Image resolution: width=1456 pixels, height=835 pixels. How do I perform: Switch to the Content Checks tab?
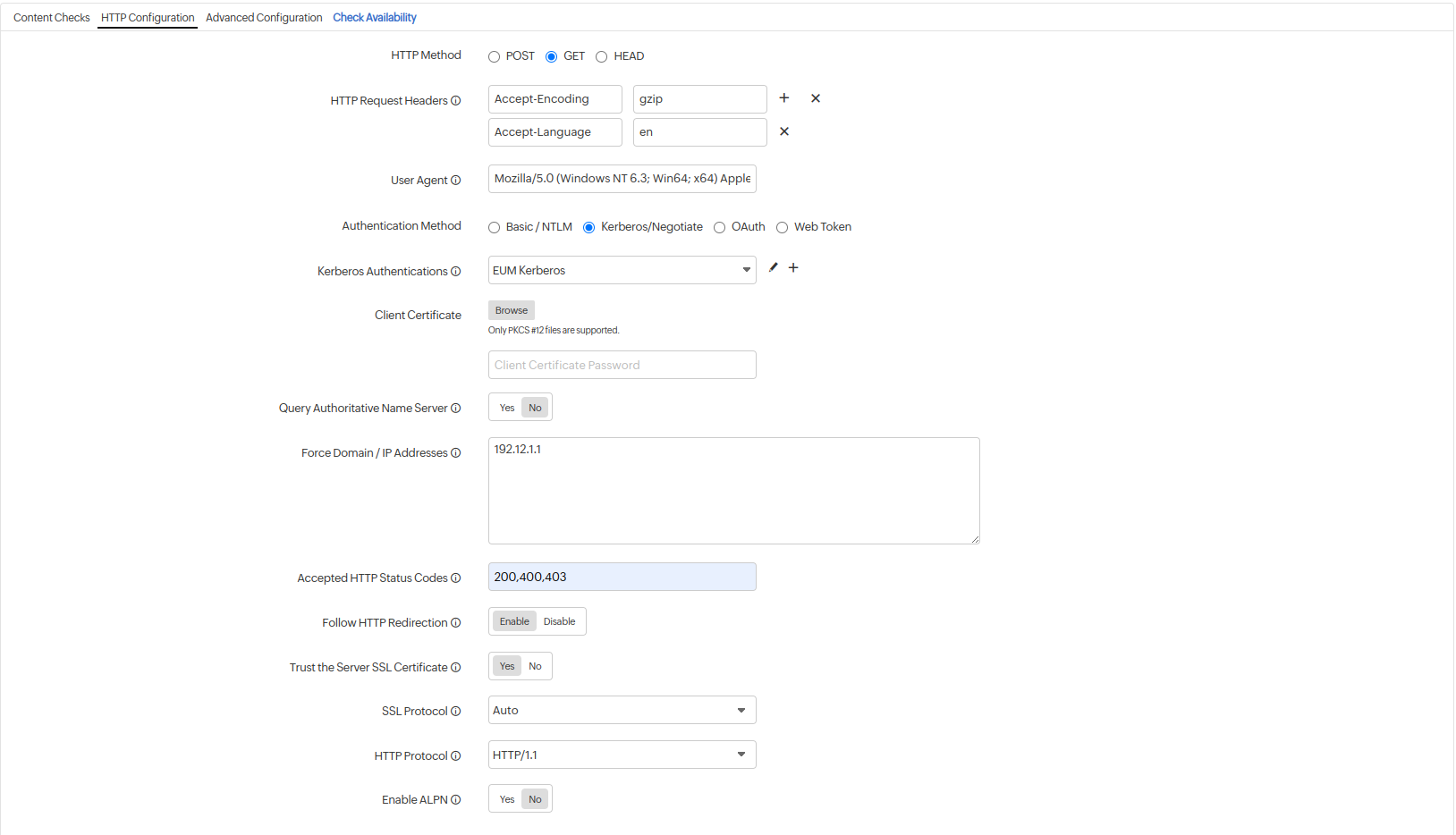pos(51,17)
